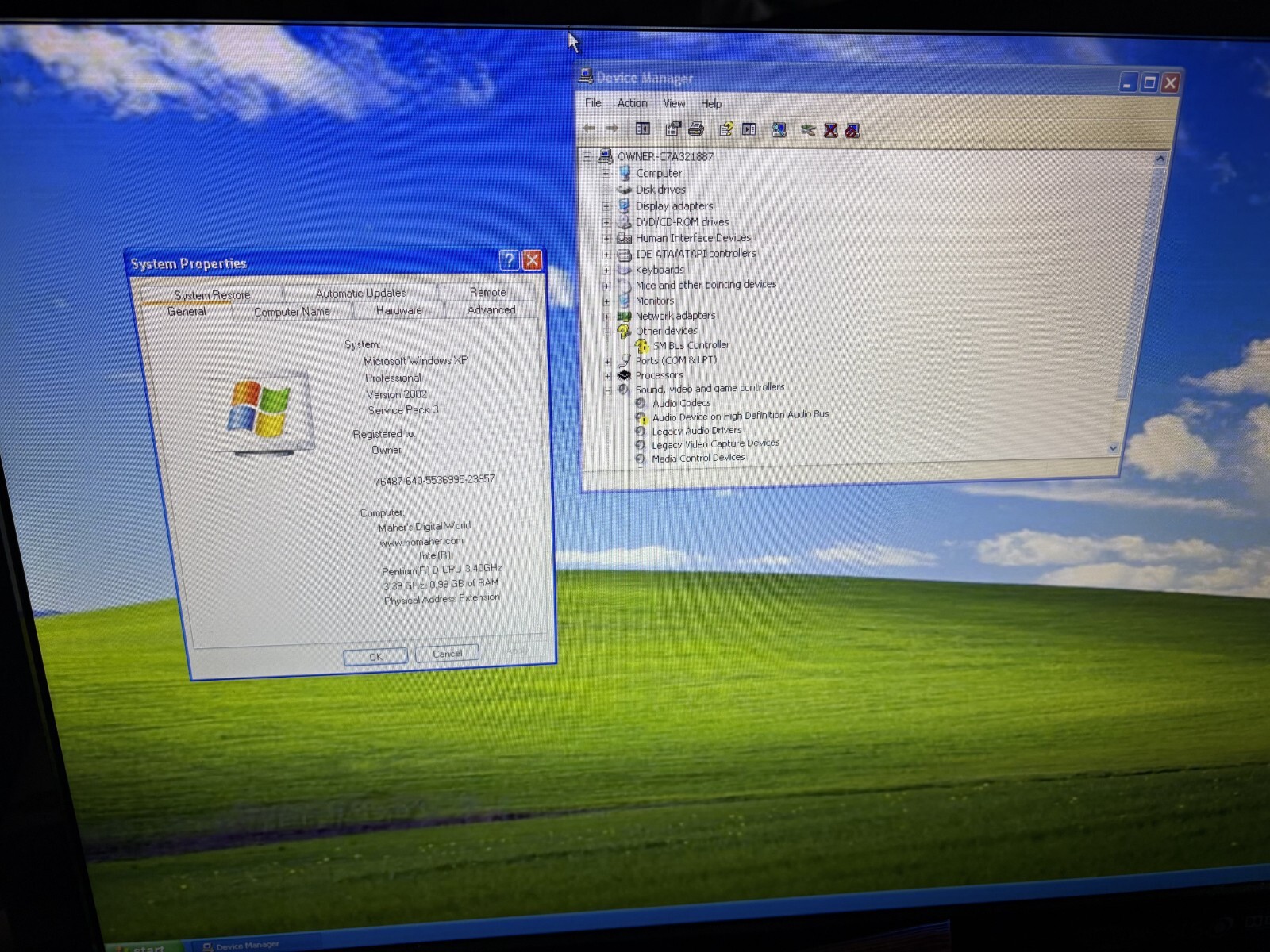Collapse the Sound, video and game controllers node
The width and height of the screenshot is (1270, 952).
(607, 390)
